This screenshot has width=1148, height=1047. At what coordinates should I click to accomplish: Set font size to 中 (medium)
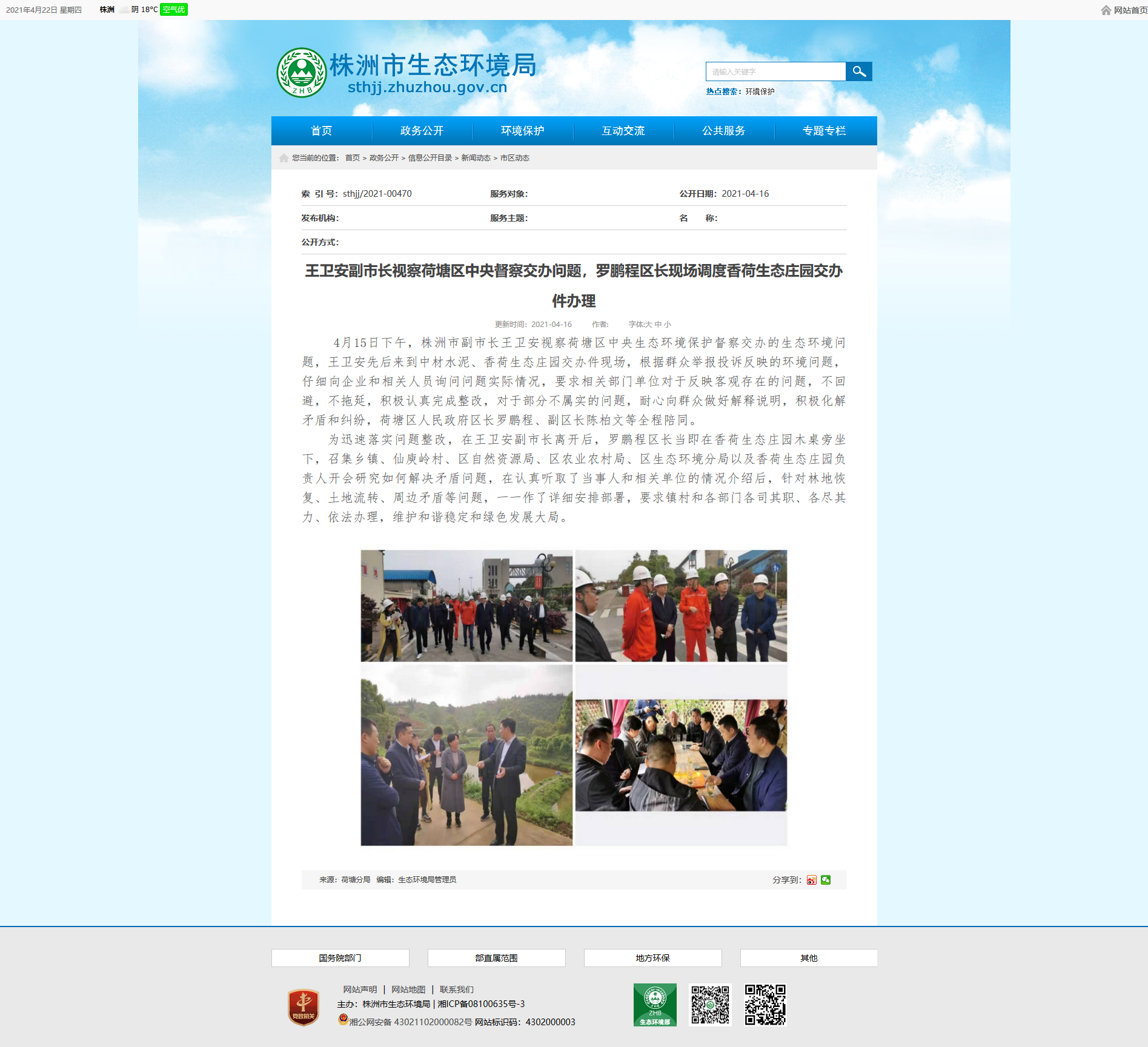[659, 325]
